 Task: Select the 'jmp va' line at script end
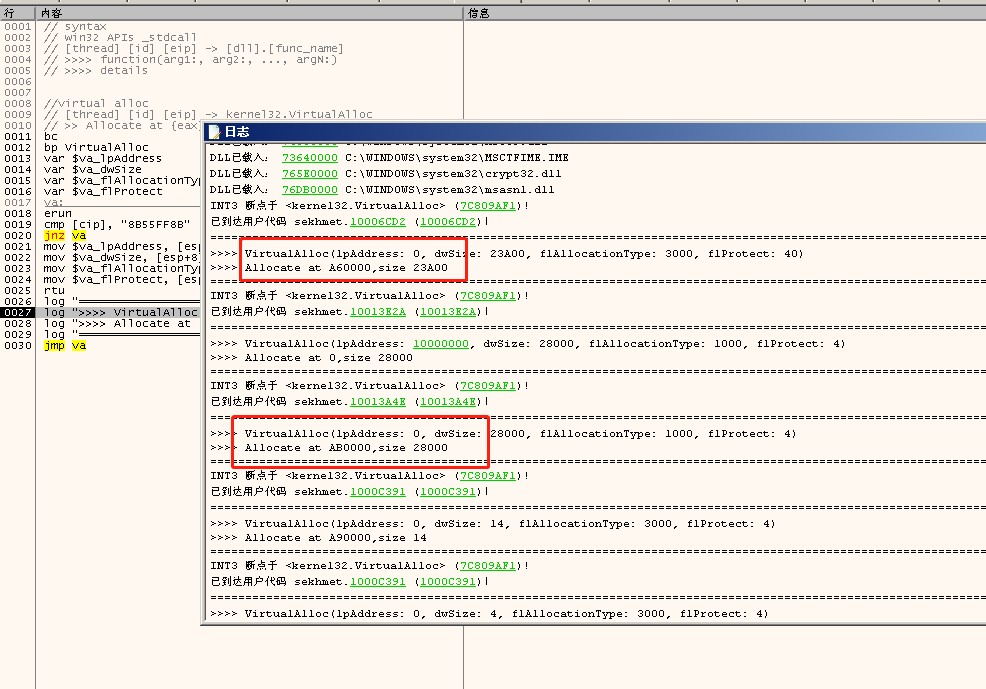[64, 345]
